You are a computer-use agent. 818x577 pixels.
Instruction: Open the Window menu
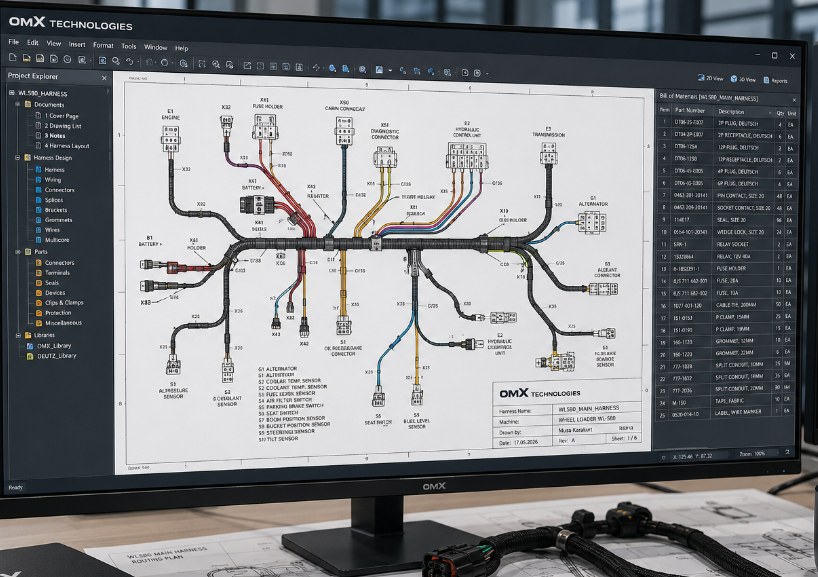[155, 47]
